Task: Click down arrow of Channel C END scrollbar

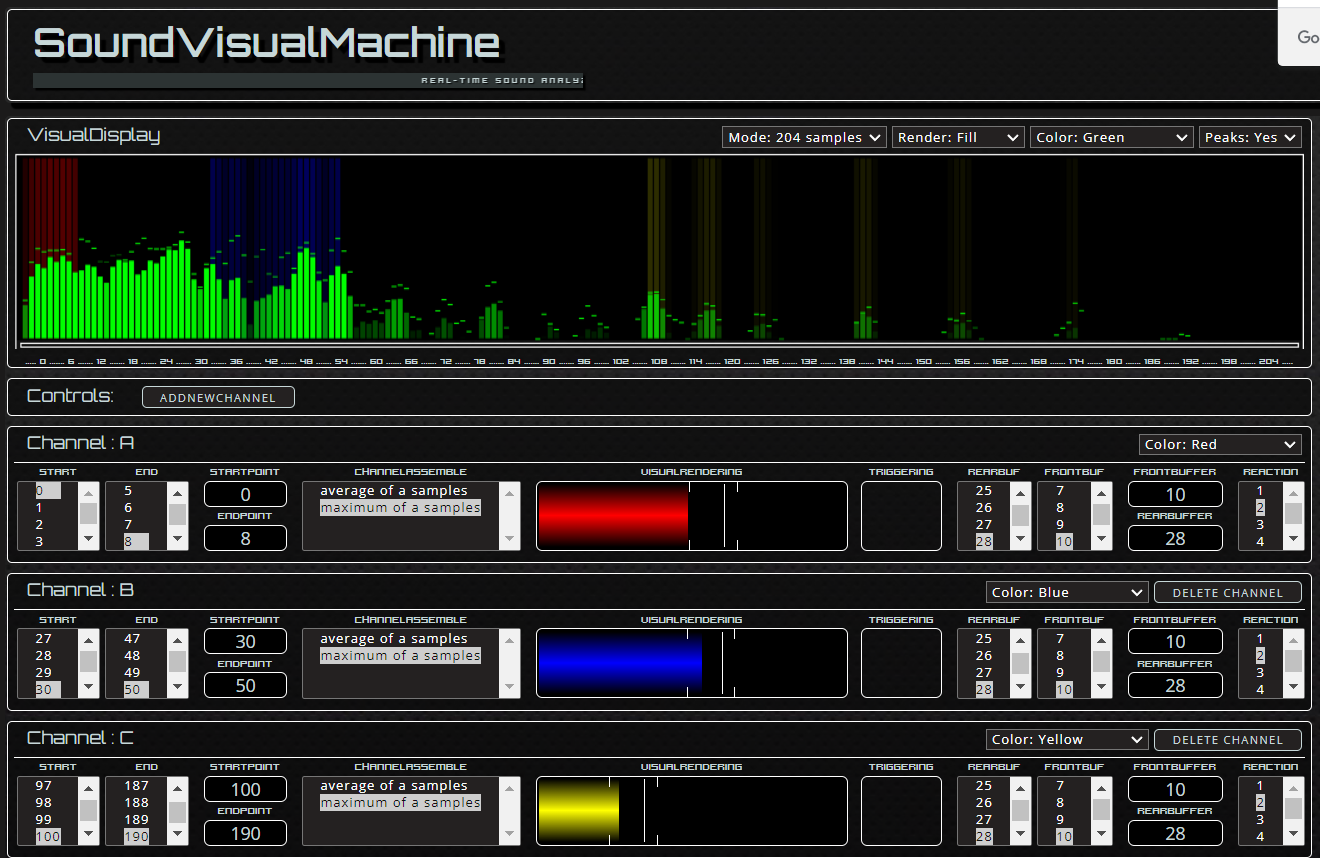Action: click(x=177, y=835)
